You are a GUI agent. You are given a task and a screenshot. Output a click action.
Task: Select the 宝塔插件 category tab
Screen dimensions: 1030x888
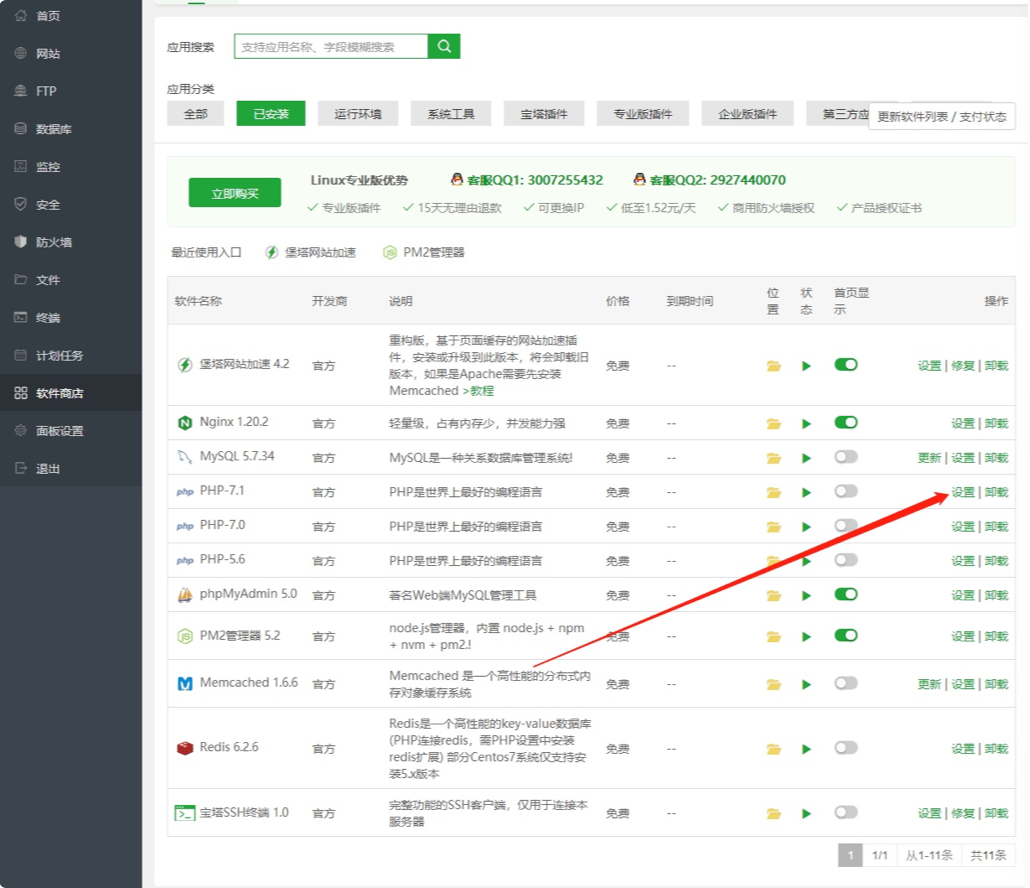click(x=544, y=114)
